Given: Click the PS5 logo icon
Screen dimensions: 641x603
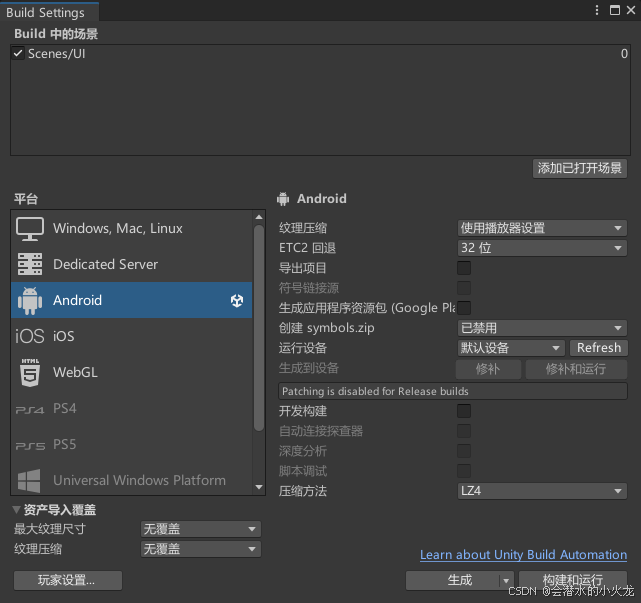Looking at the screenshot, I should coord(30,446).
